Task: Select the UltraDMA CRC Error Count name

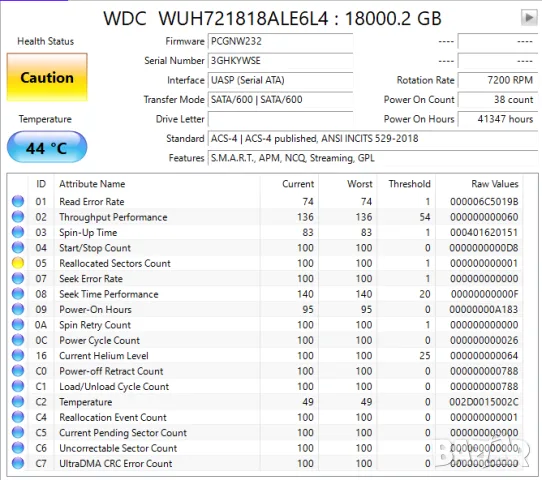Action: point(116,463)
